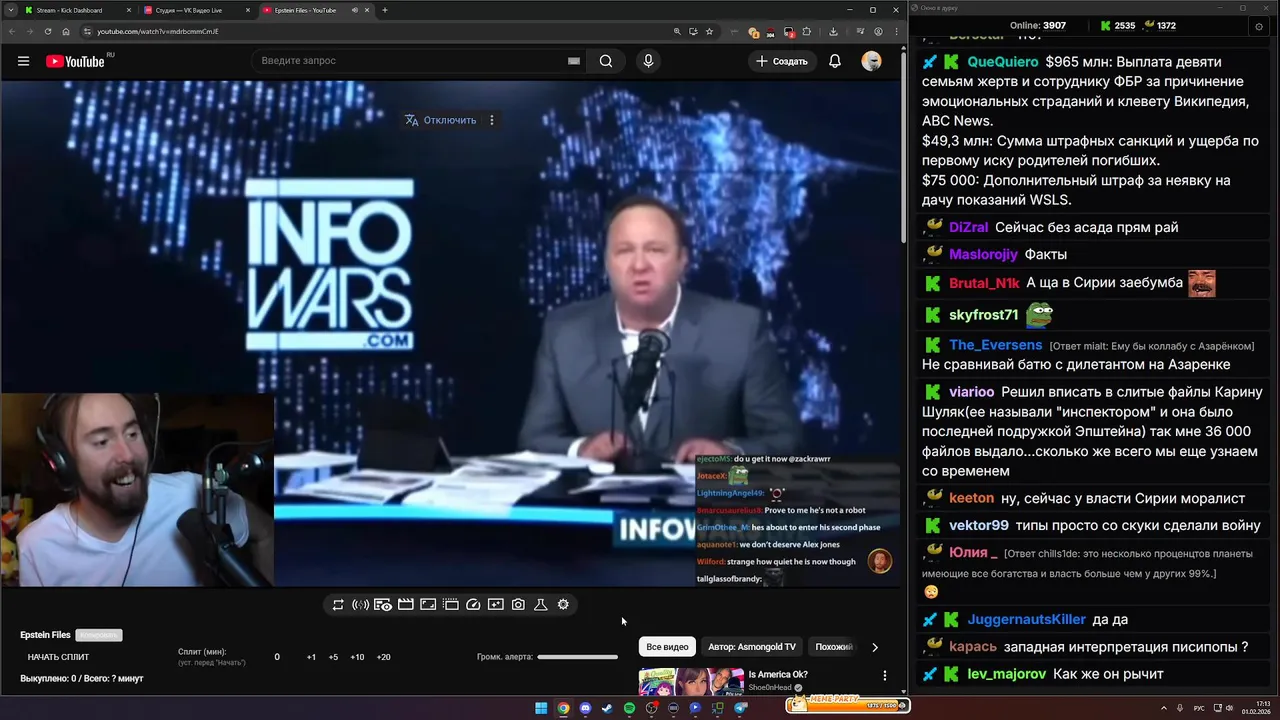The image size is (1280, 720).
Task: Open YouTube notifications bell
Action: (834, 61)
